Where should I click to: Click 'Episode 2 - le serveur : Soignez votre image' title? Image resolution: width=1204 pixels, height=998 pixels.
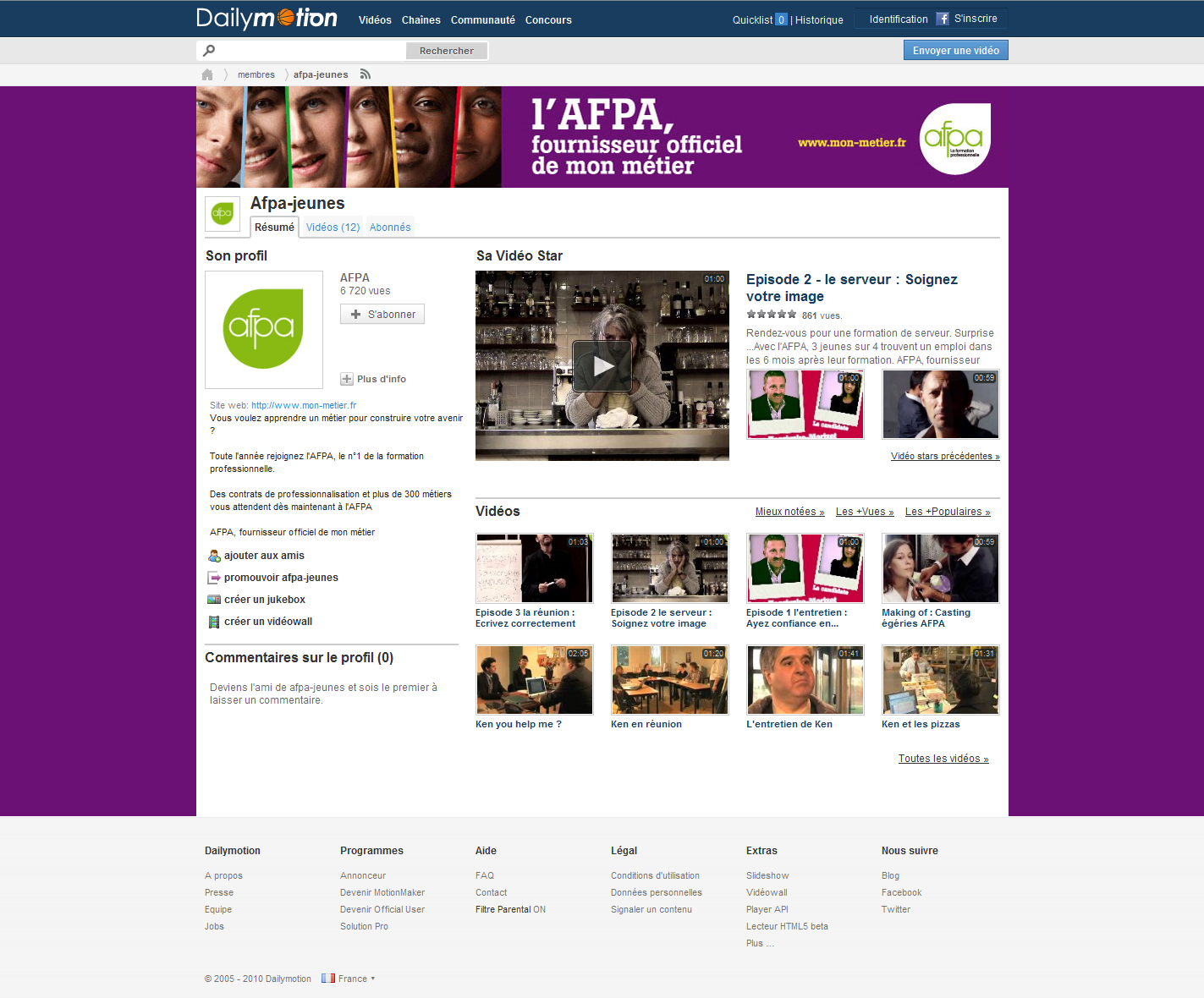[852, 288]
